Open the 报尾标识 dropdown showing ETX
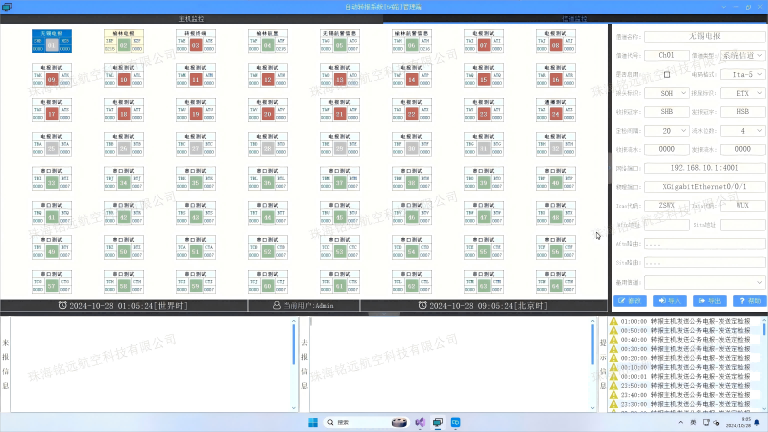This screenshot has width=768, height=432. point(742,93)
